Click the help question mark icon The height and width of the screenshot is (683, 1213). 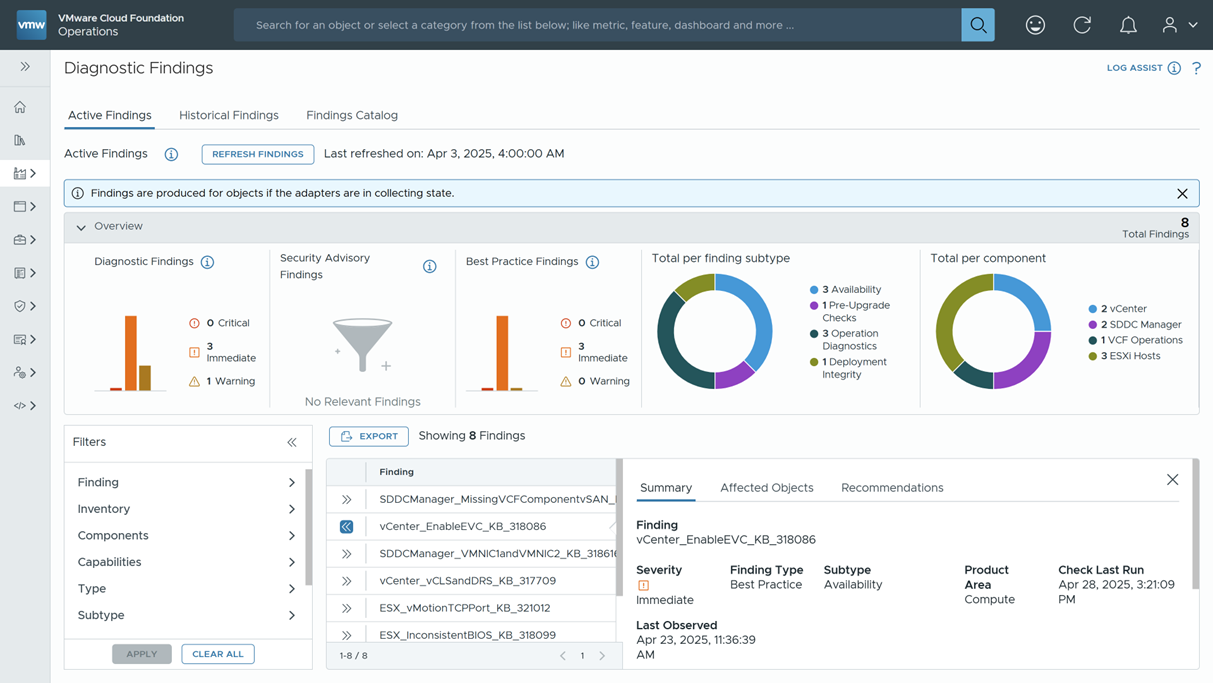(x=1196, y=68)
